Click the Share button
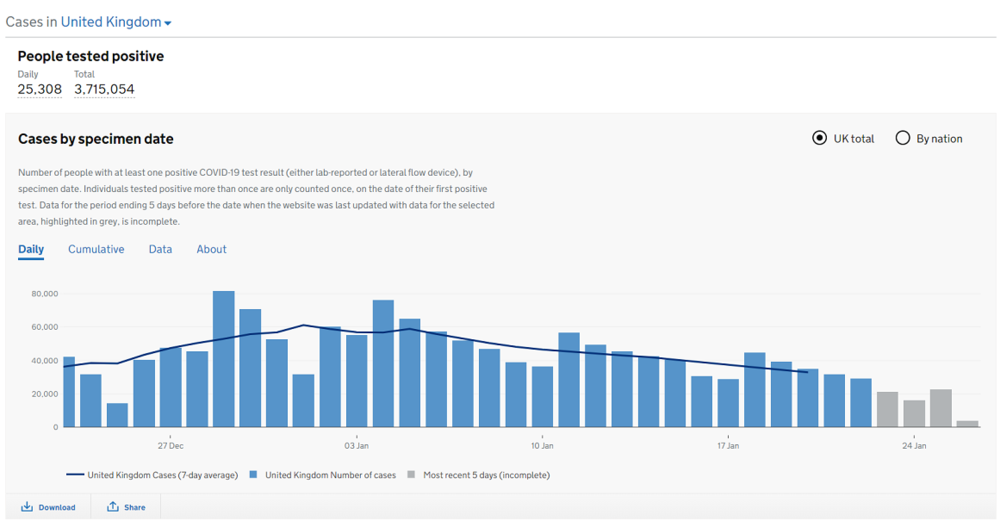Viewport: 1000px width, 521px height. [126, 507]
